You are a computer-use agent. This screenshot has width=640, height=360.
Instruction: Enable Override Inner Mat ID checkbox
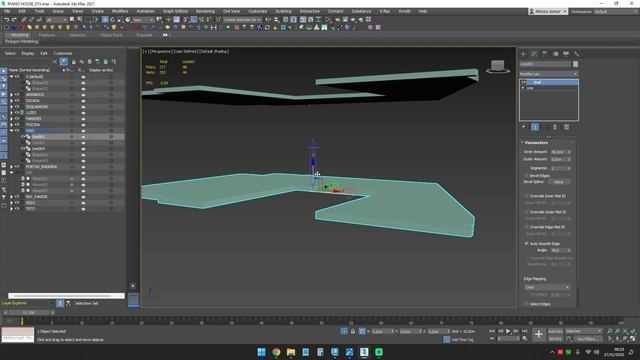(527, 196)
